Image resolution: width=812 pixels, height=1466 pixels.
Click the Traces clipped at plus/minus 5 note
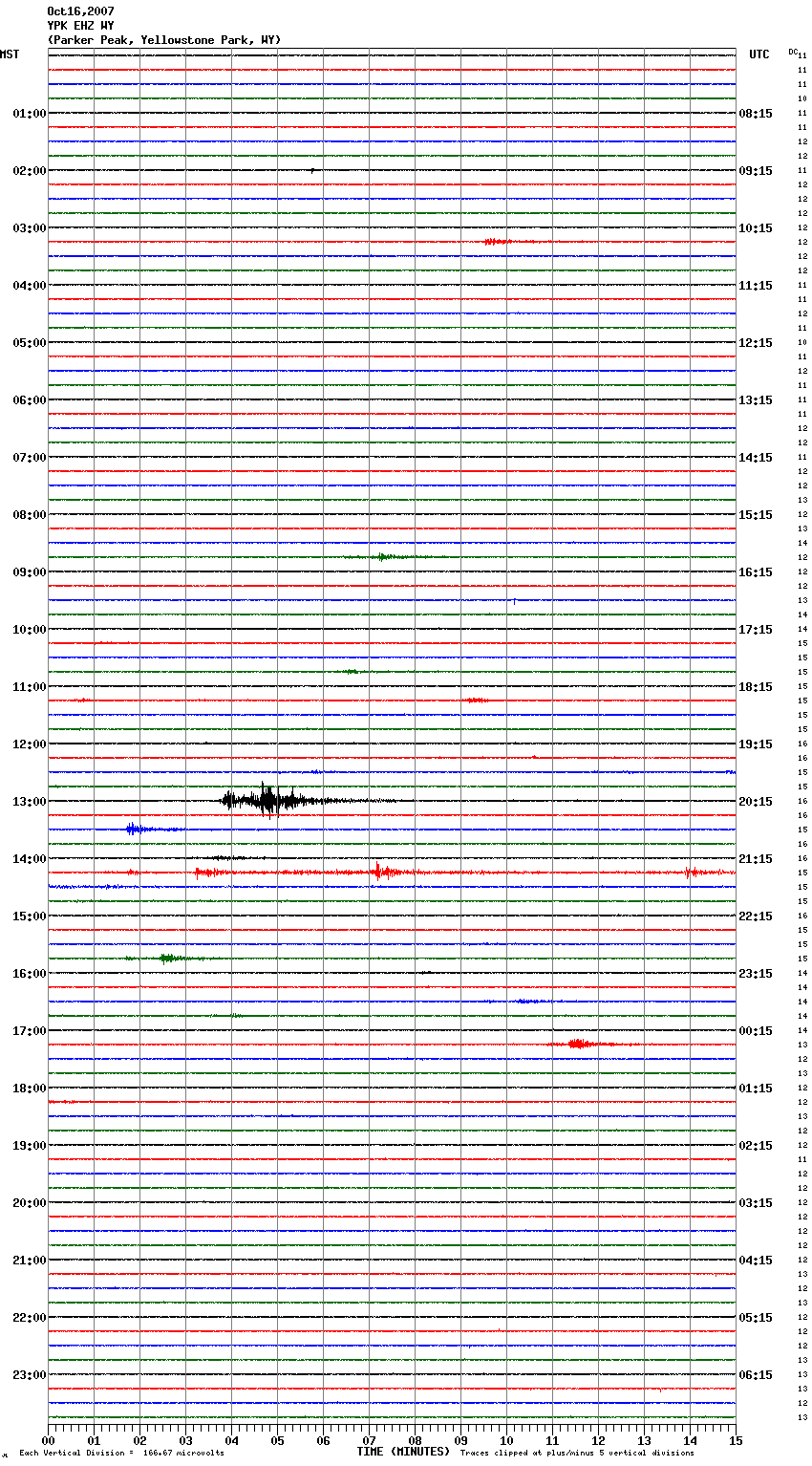(577, 1454)
